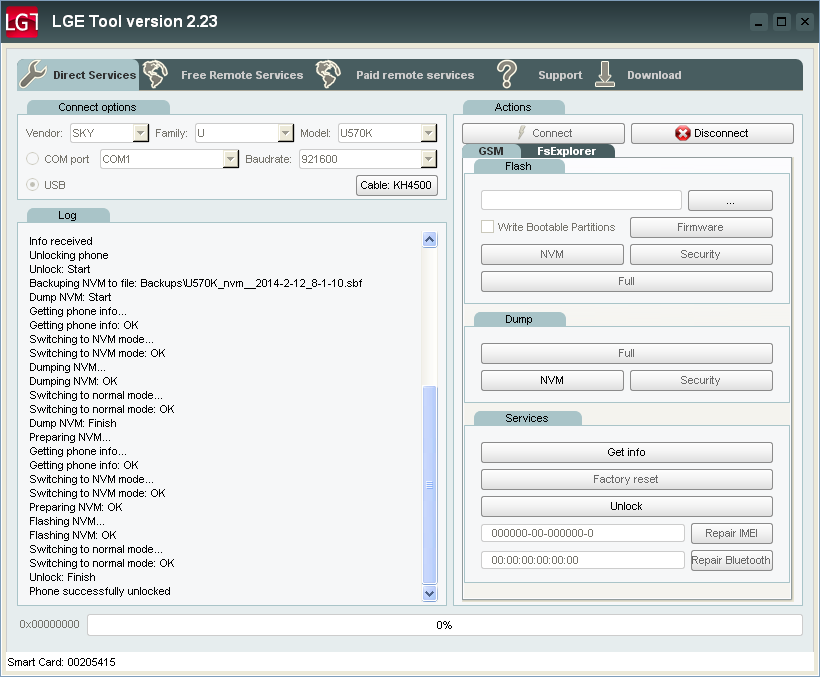Open the Direct Services tab

[x=78, y=74]
